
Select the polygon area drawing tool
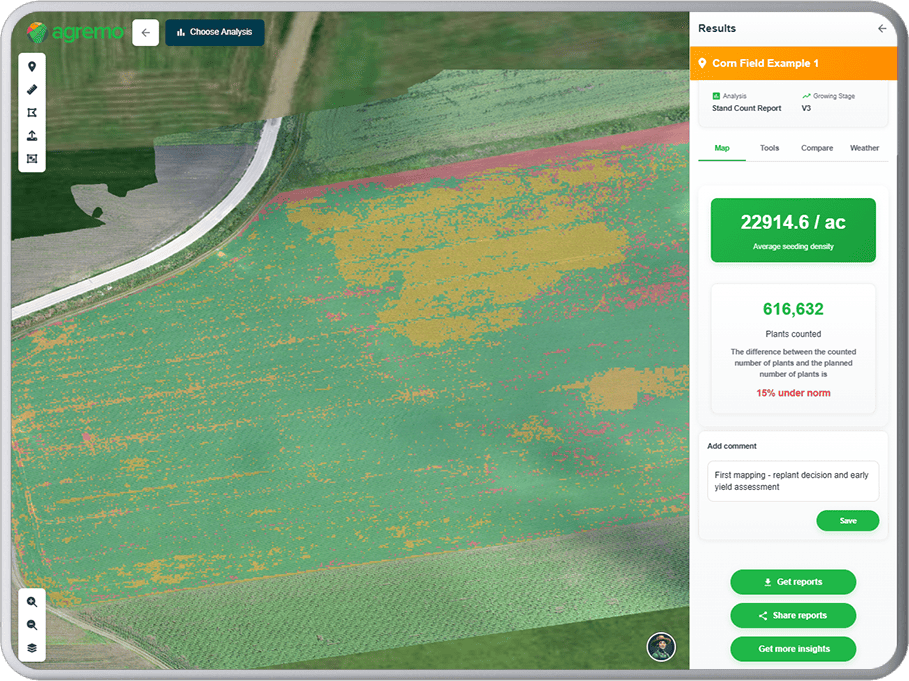(32, 112)
